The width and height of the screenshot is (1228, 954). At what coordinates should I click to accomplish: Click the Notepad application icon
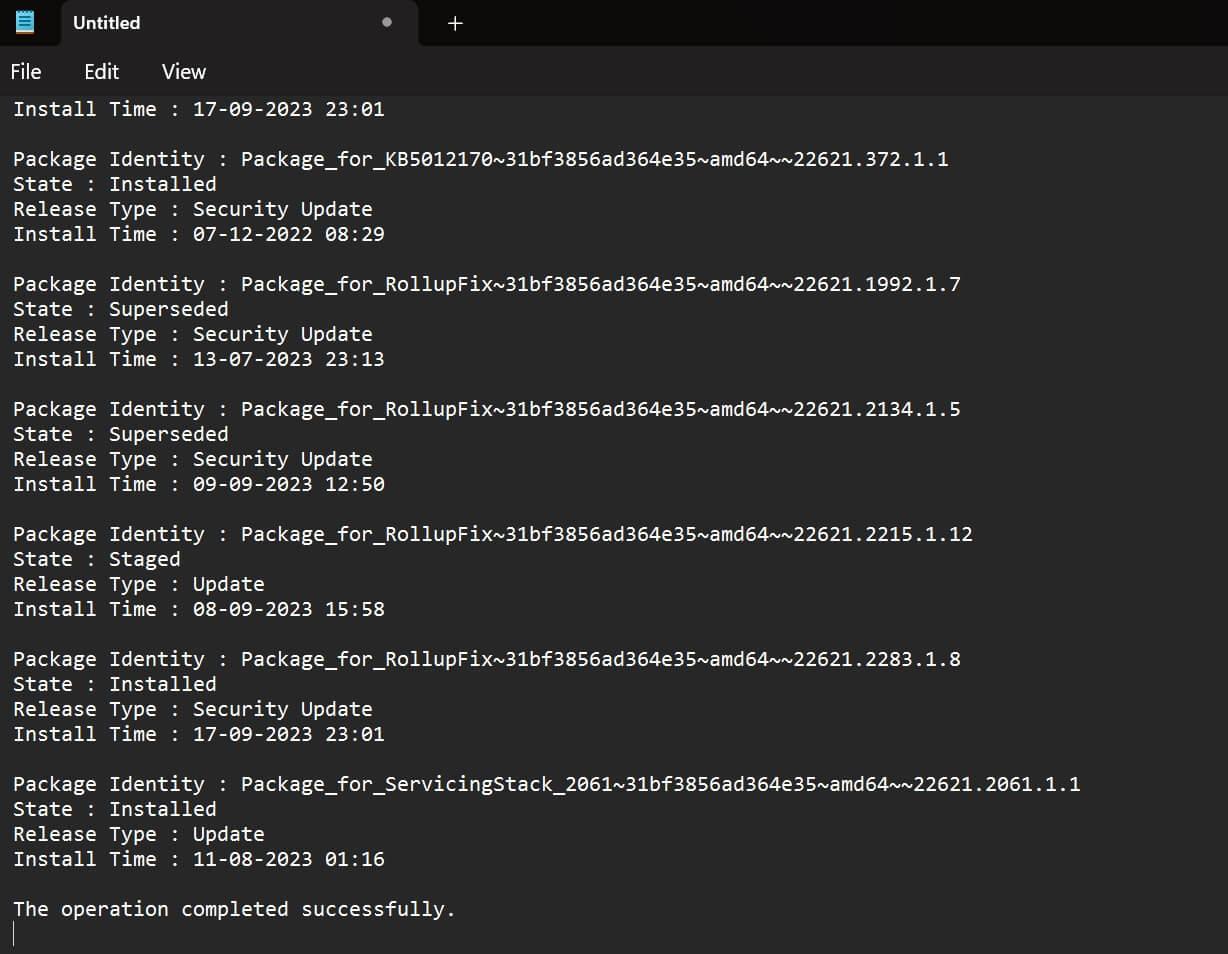tap(24, 22)
